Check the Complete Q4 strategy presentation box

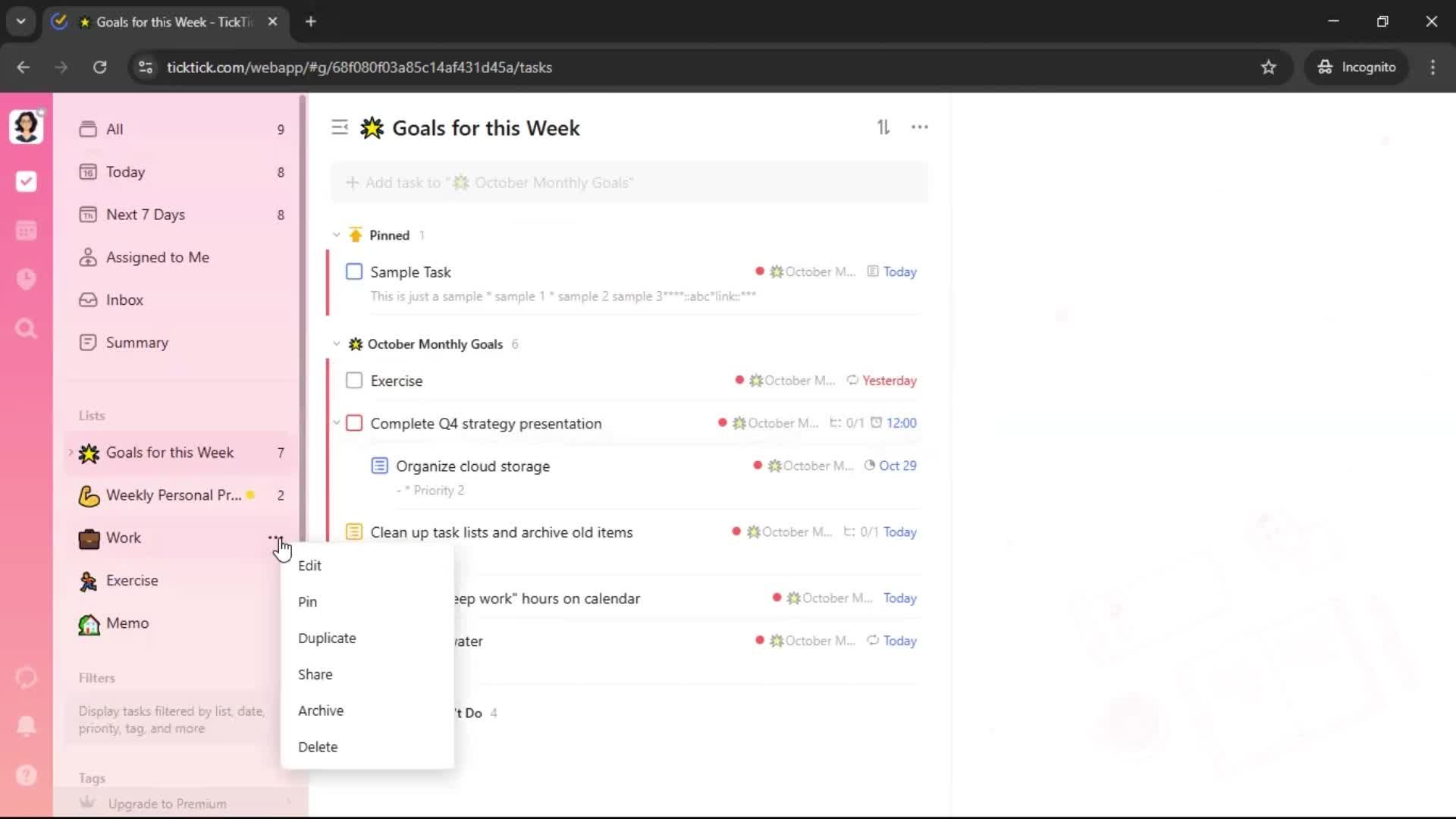(x=354, y=423)
